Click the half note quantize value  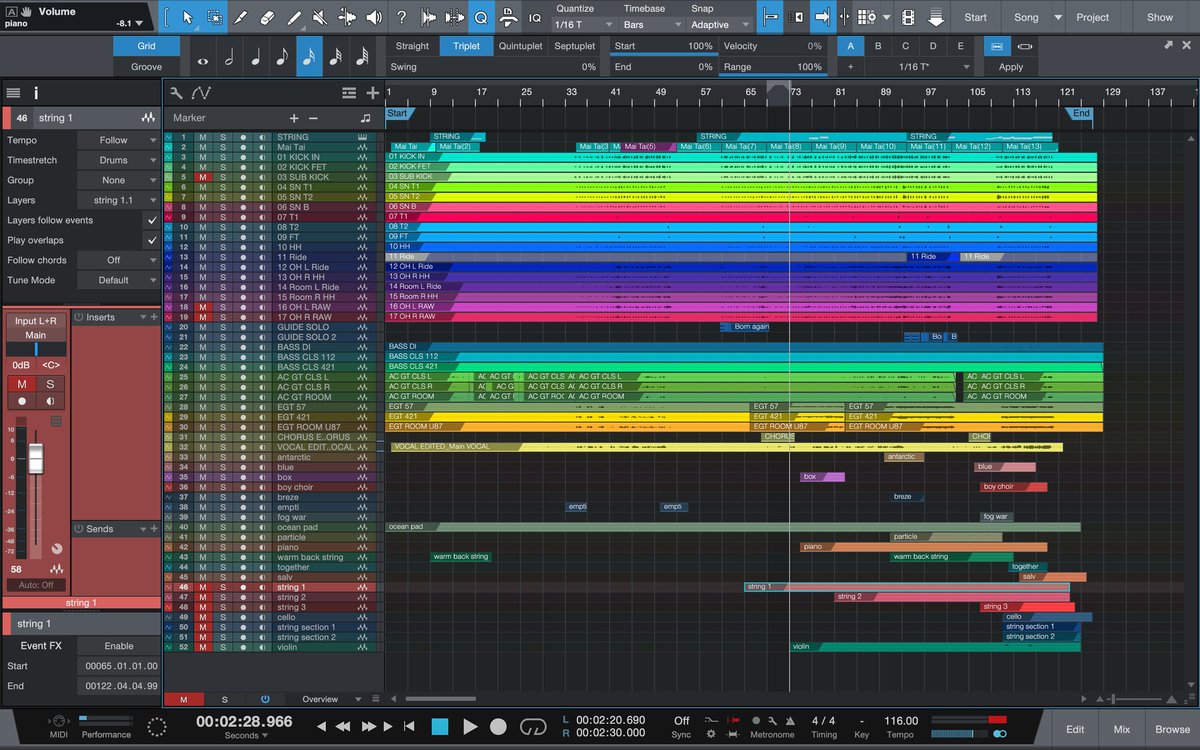click(x=229, y=57)
